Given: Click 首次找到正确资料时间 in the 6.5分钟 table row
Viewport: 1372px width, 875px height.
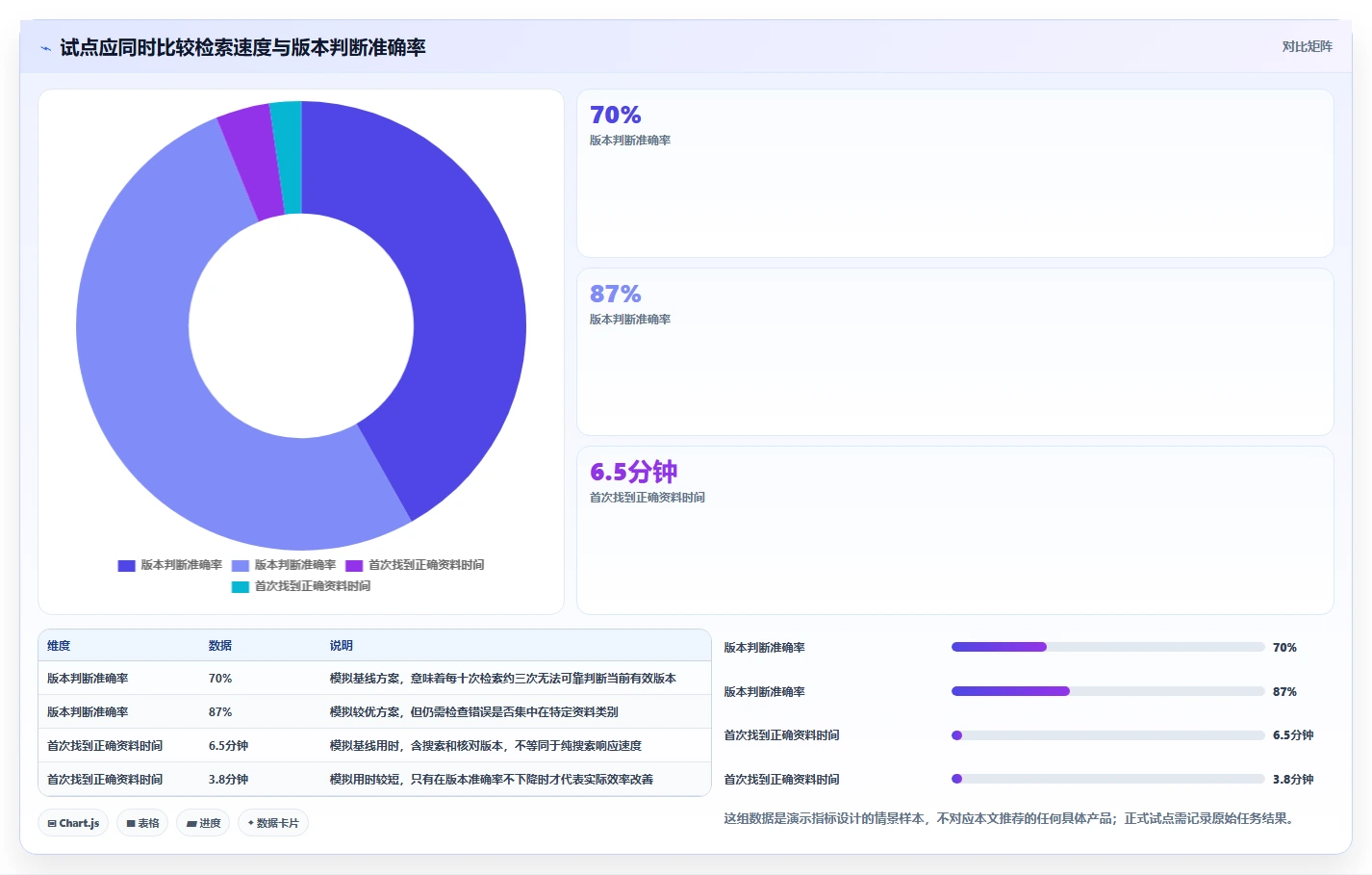Looking at the screenshot, I should coord(105,746).
